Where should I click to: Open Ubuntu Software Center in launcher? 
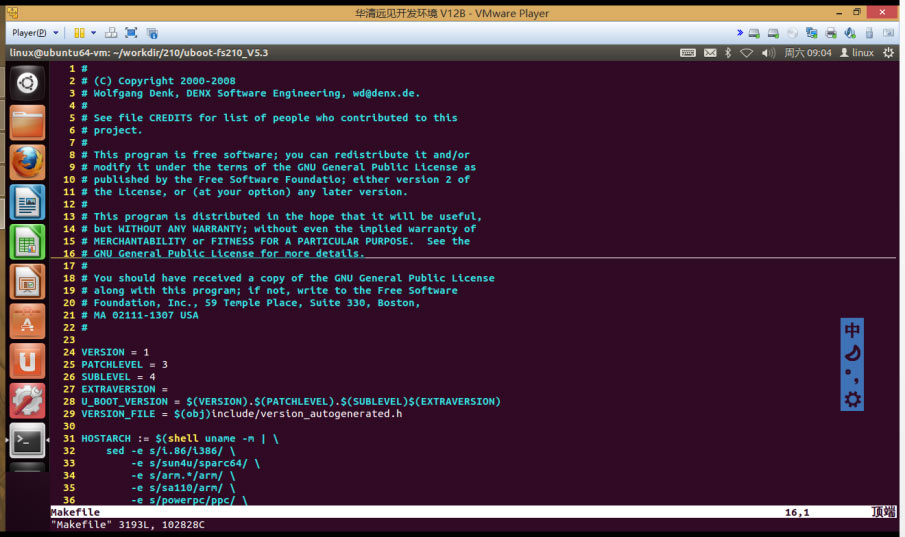(x=27, y=321)
